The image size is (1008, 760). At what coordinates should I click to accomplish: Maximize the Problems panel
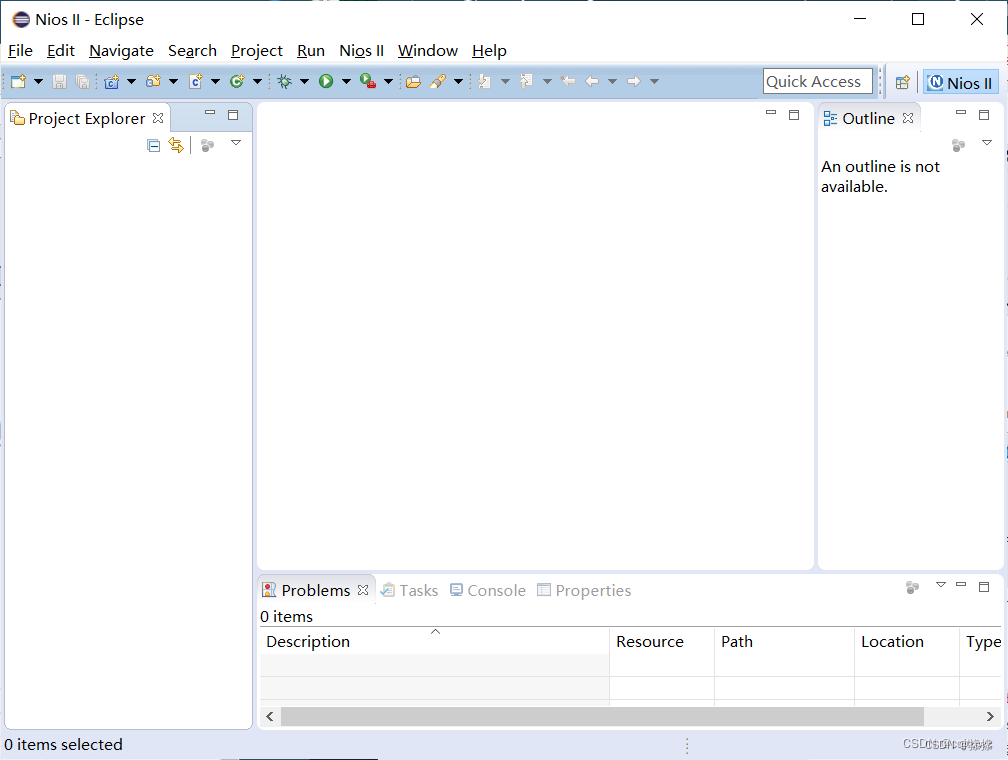coord(984,586)
